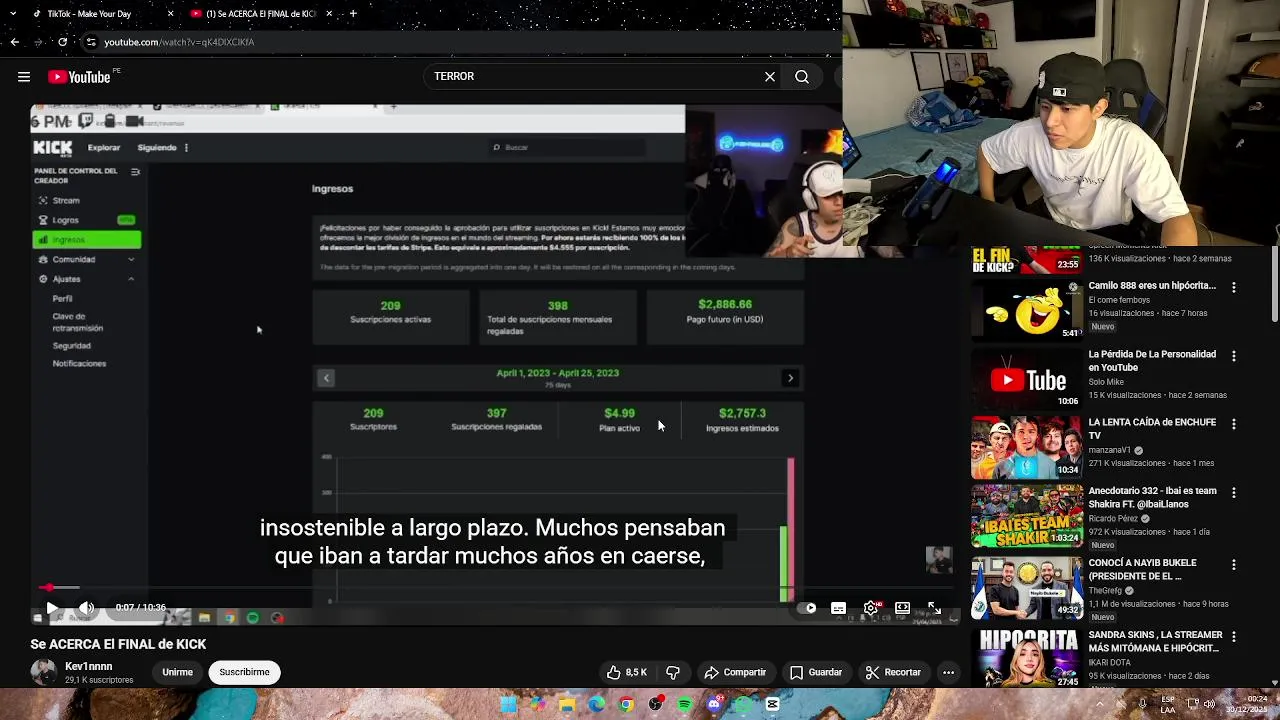Open the Kev1nnnn channel name link
Viewport: 1280px width, 720px height.
click(x=89, y=667)
